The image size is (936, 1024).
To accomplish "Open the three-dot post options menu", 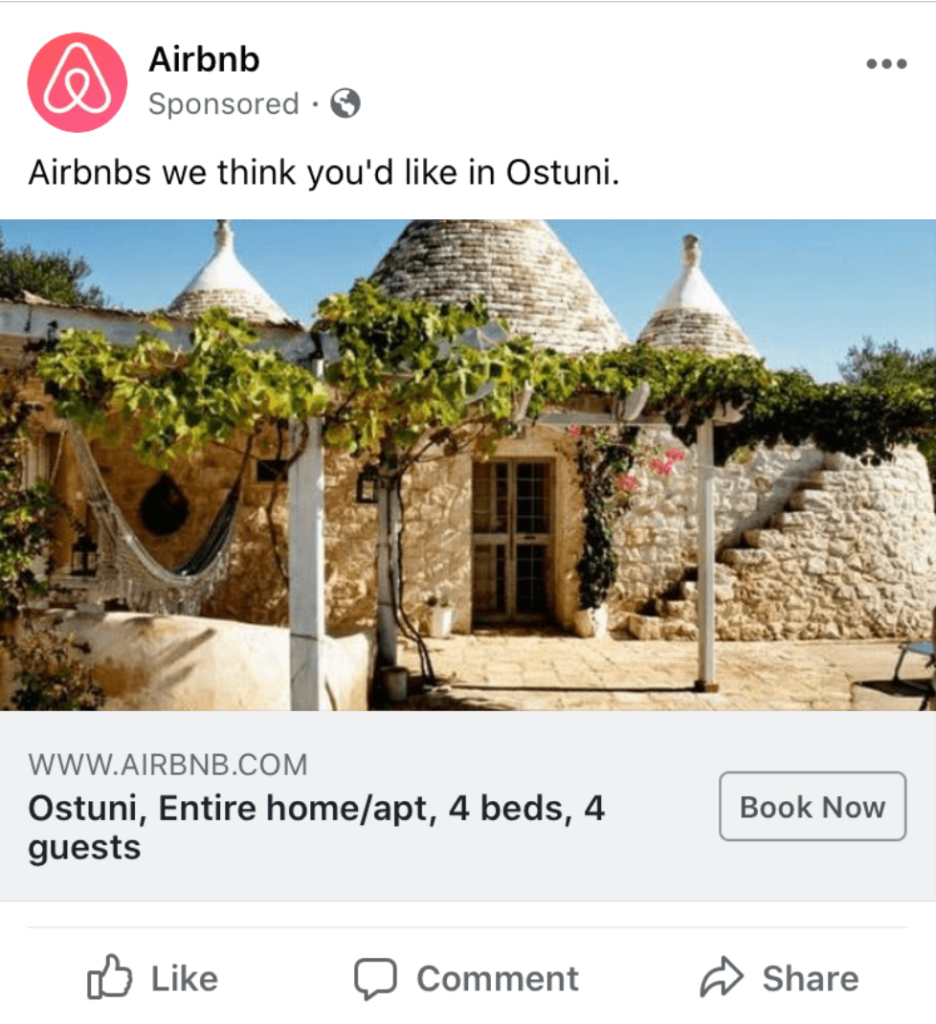I will [x=886, y=63].
